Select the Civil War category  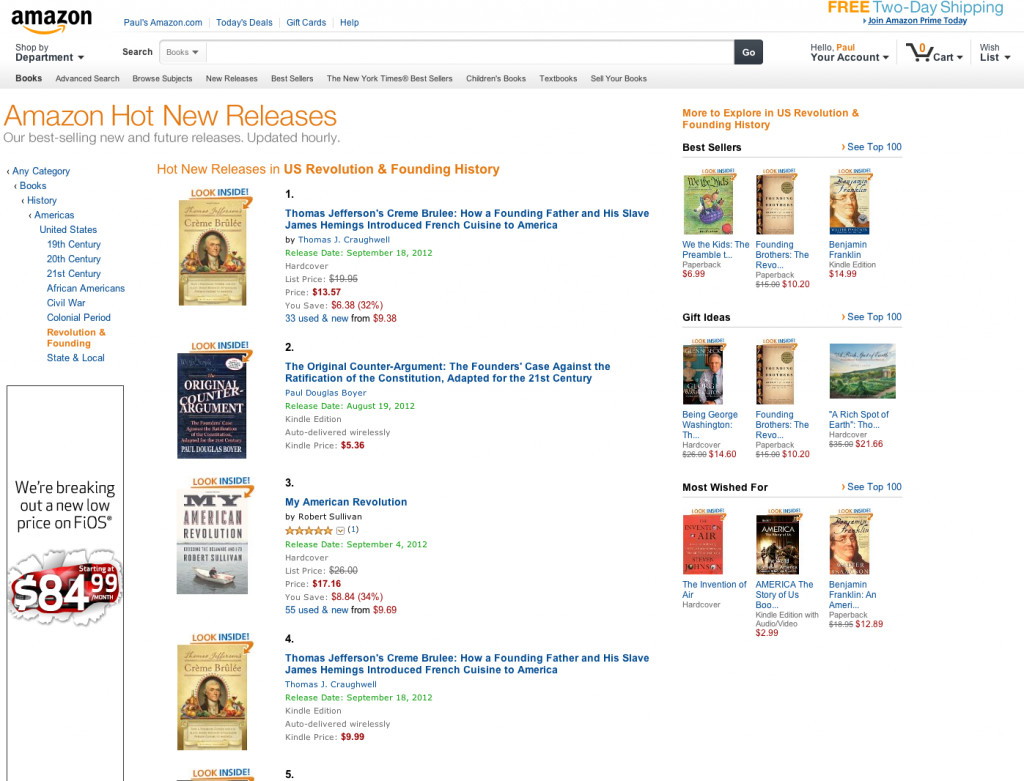click(x=66, y=303)
